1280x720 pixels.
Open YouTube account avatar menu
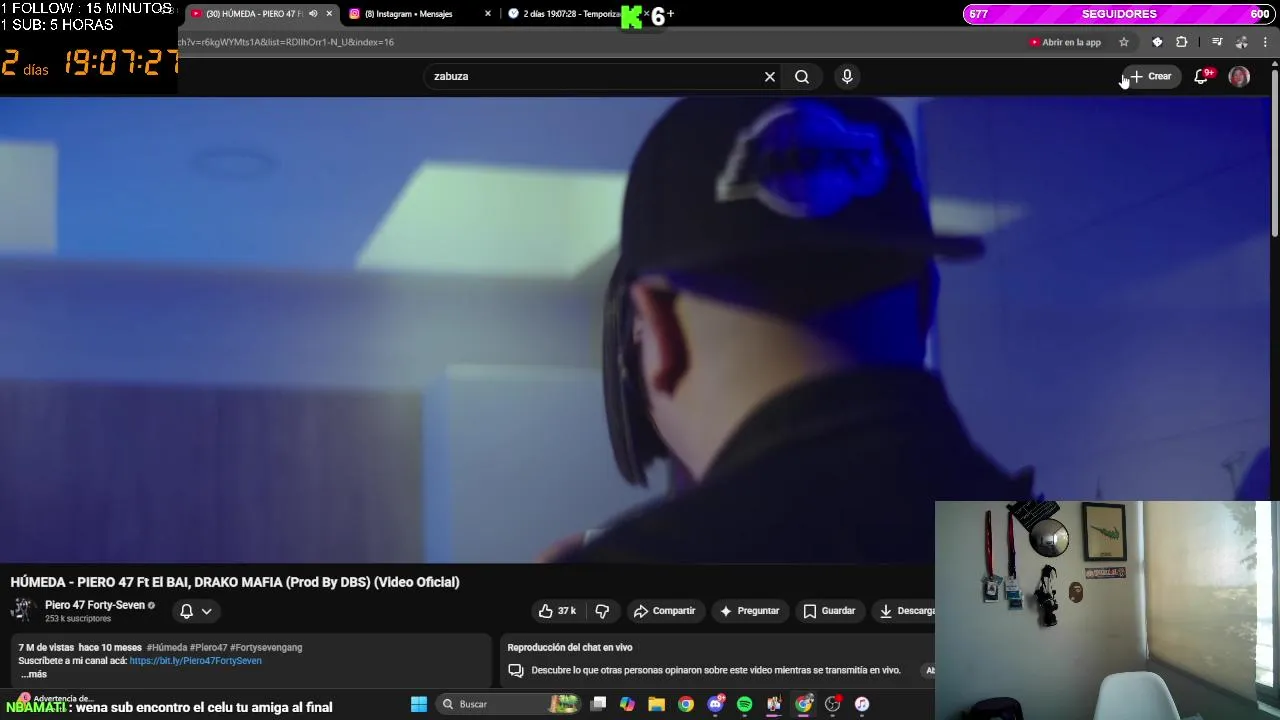click(x=1239, y=77)
